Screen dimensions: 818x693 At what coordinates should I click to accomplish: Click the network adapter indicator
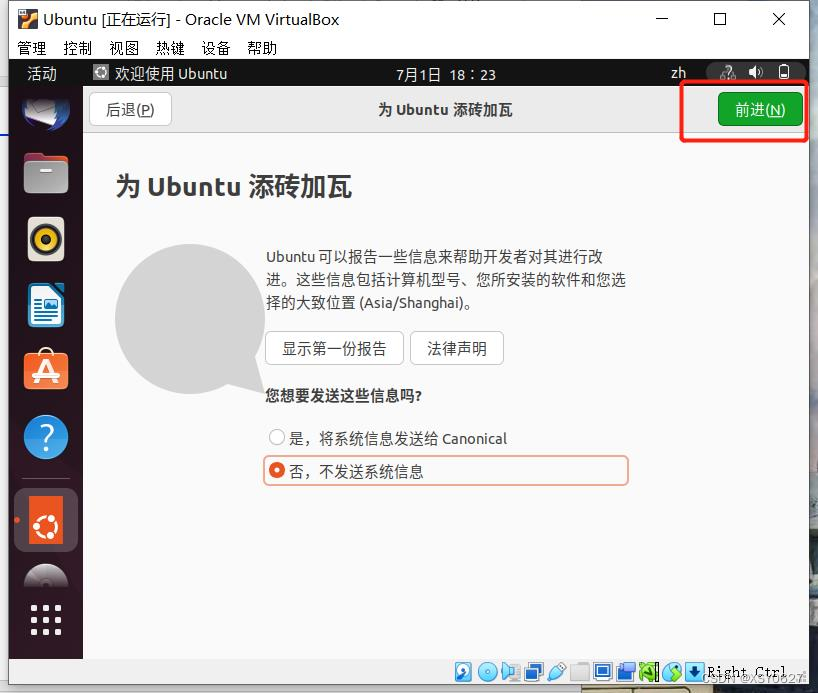[534, 672]
